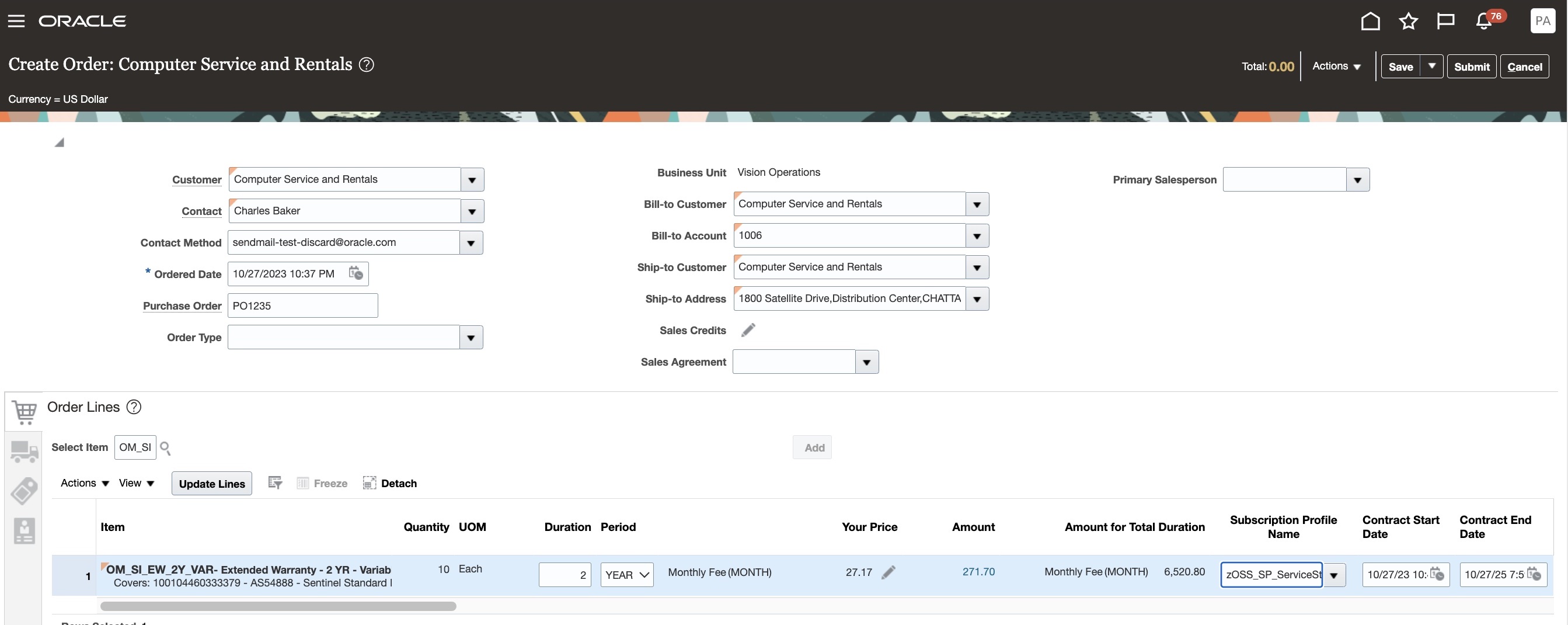The image size is (1568, 625).
Task: Open the navigator hamburger menu
Action: [16, 20]
